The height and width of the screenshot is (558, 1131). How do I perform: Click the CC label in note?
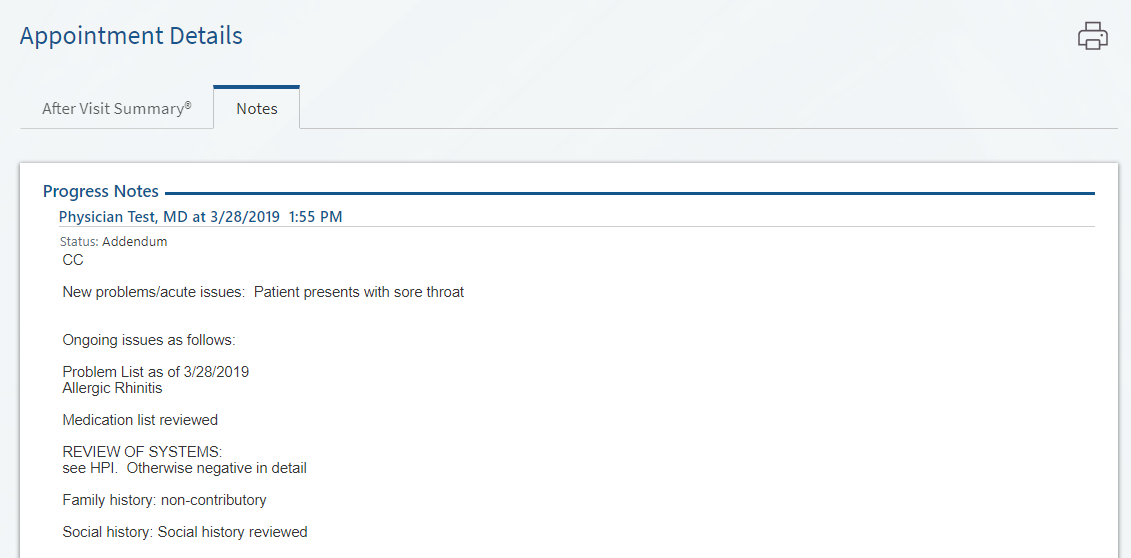tap(73, 260)
